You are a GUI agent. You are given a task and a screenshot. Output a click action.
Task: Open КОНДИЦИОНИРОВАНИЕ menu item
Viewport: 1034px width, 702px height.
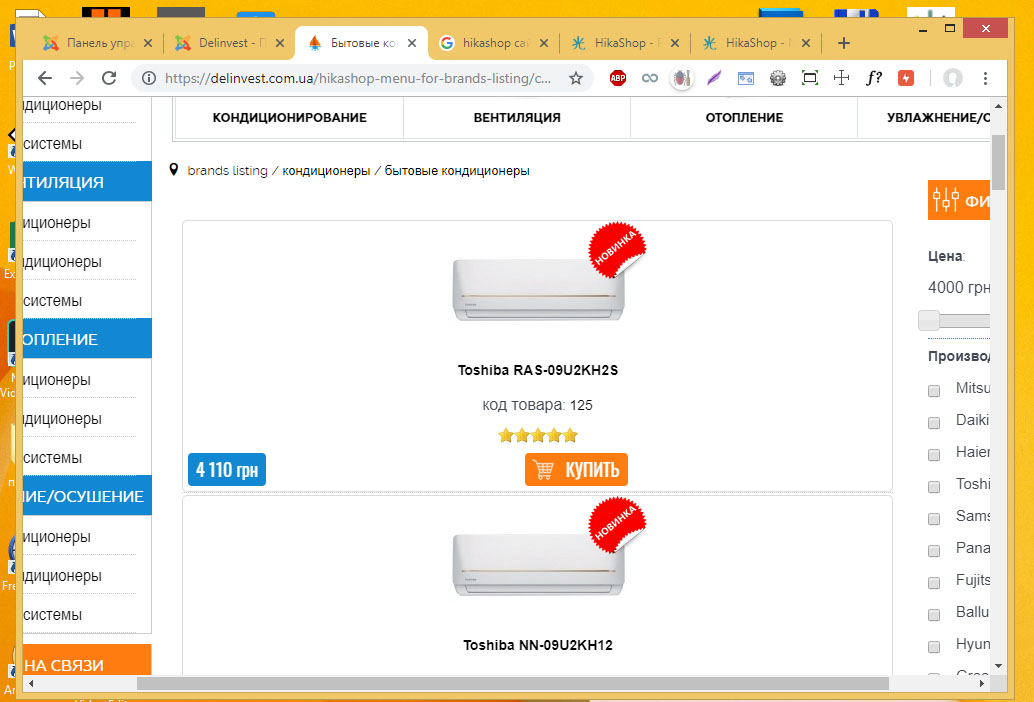coord(289,117)
